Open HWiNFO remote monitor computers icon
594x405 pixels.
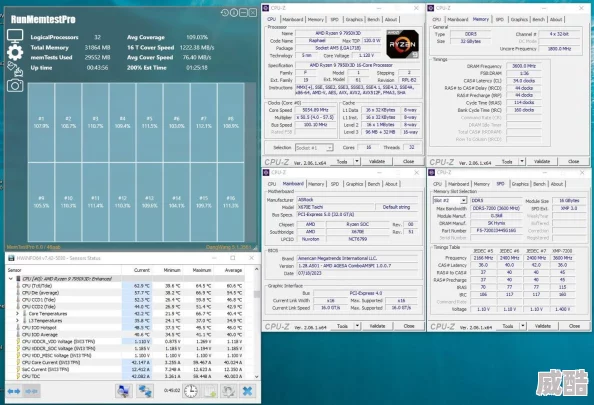(123, 391)
